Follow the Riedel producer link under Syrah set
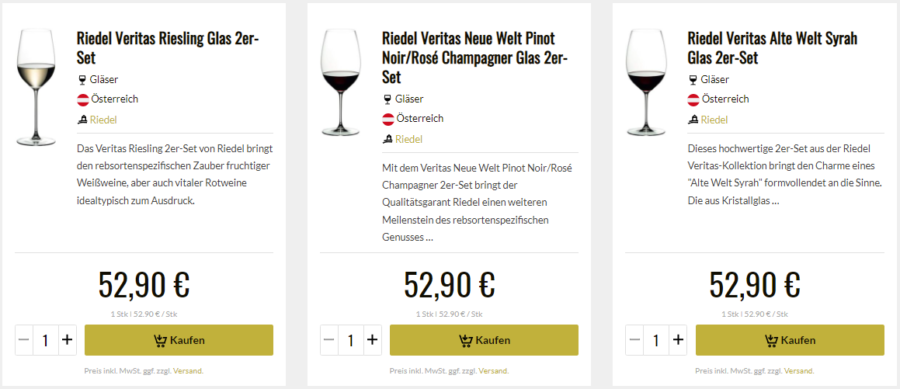The width and height of the screenshot is (900, 389). (x=714, y=120)
